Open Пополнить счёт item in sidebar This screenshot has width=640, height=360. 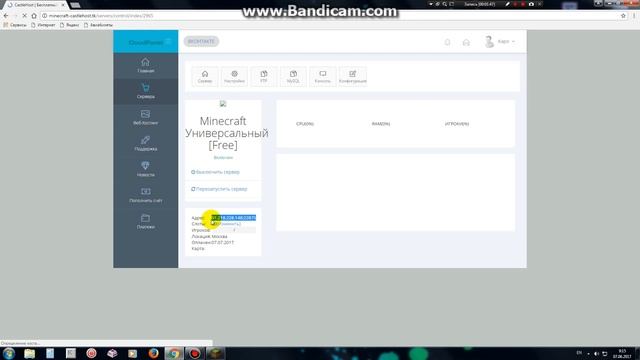click(x=145, y=196)
